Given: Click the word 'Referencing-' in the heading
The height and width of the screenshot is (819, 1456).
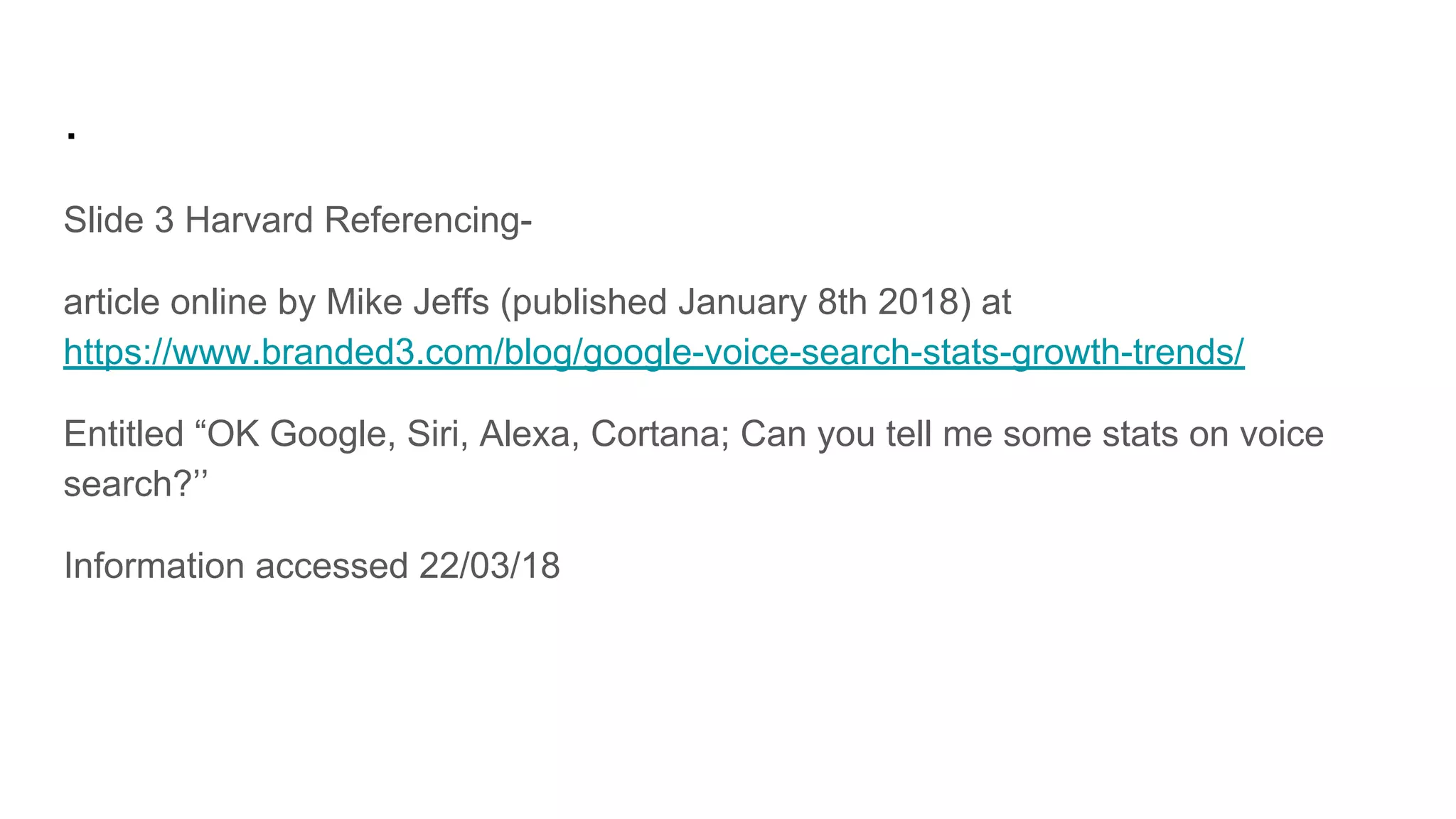Looking at the screenshot, I should pyautogui.click(x=428, y=220).
